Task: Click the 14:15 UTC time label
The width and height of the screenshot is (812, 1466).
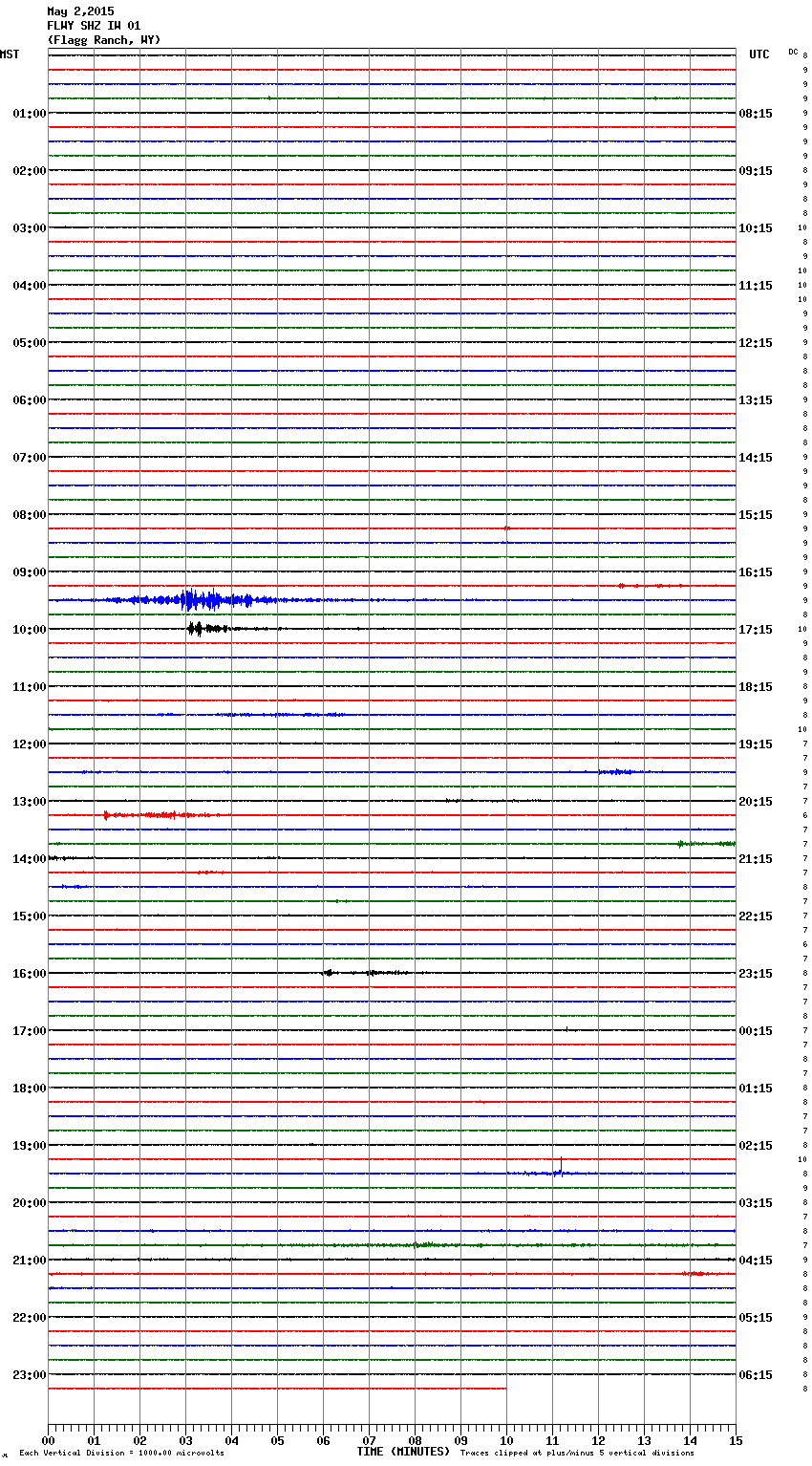Action: [756, 458]
